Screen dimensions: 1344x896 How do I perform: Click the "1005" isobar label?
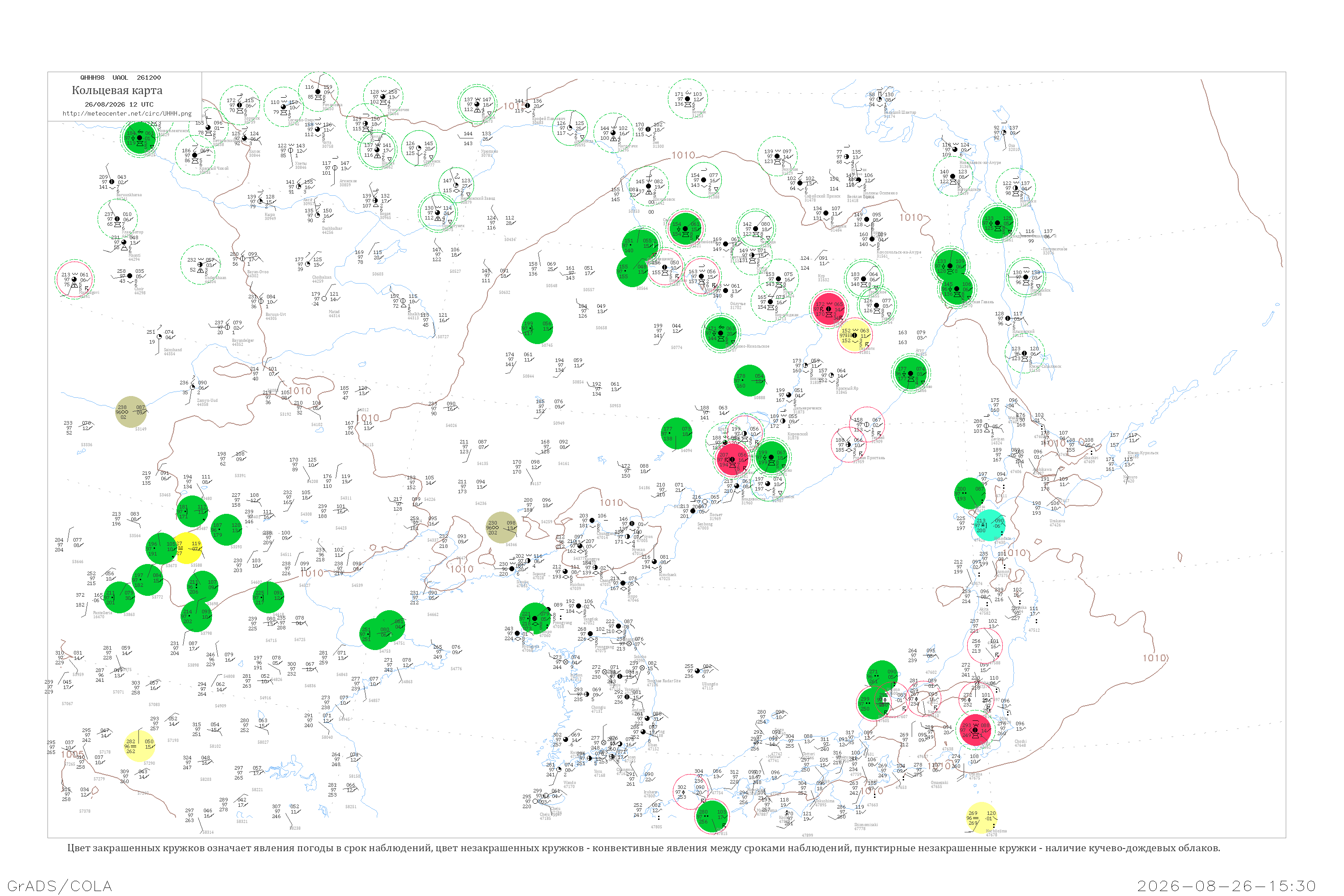[x=73, y=754]
